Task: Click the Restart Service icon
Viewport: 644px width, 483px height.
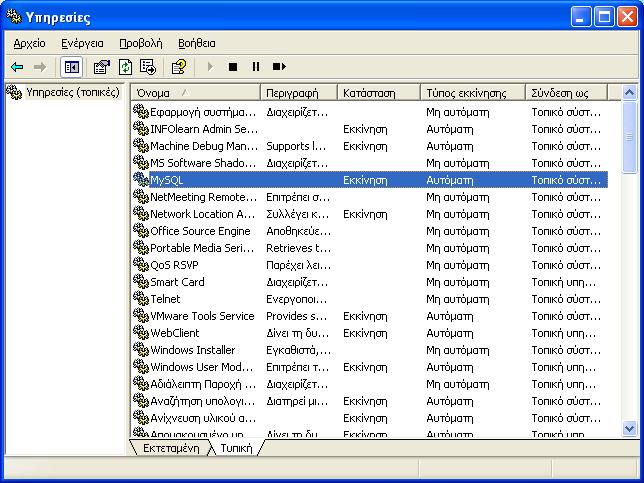Action: 279,67
